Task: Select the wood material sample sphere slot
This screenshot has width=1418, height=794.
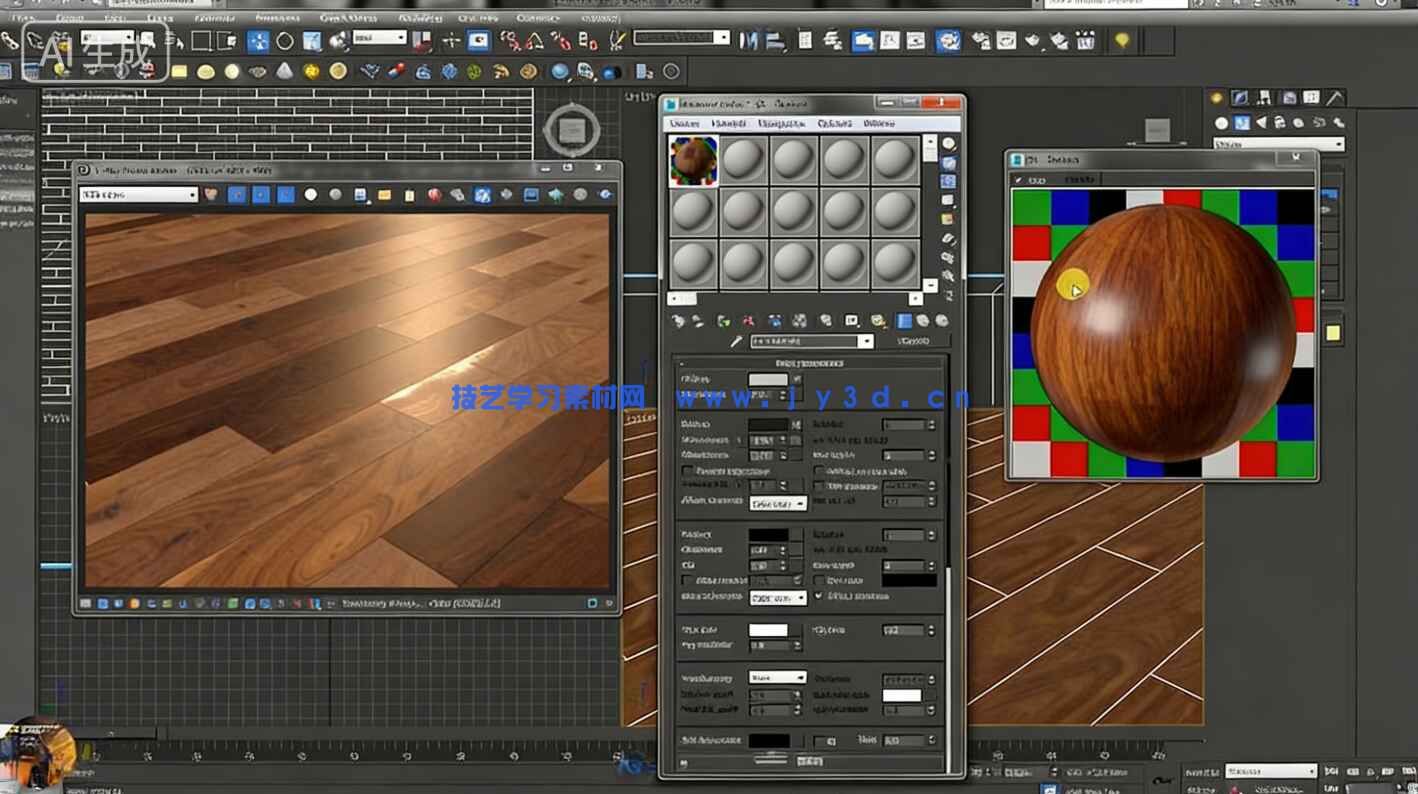Action: (692, 160)
